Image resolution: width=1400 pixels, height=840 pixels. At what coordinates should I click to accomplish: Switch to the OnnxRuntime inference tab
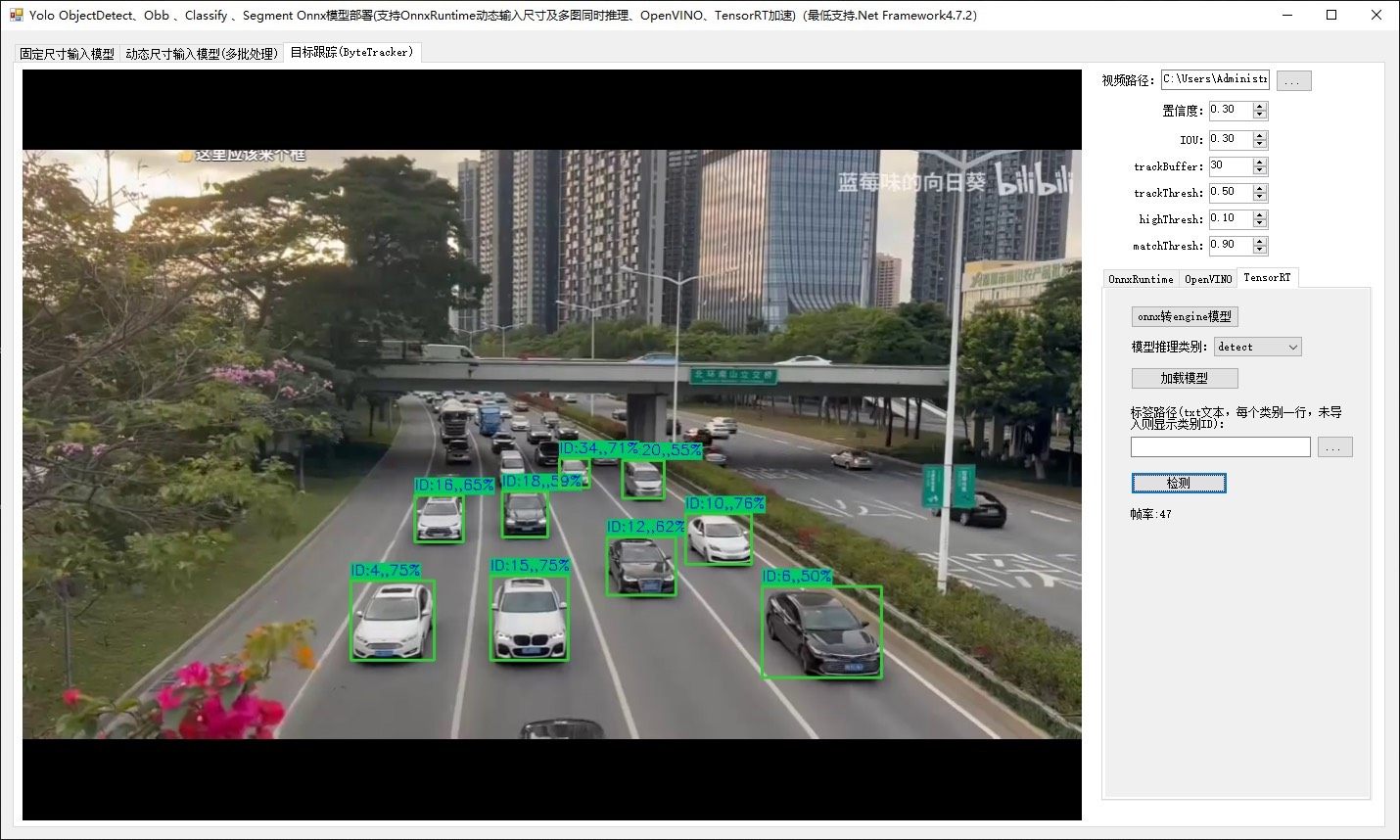[x=1141, y=279]
